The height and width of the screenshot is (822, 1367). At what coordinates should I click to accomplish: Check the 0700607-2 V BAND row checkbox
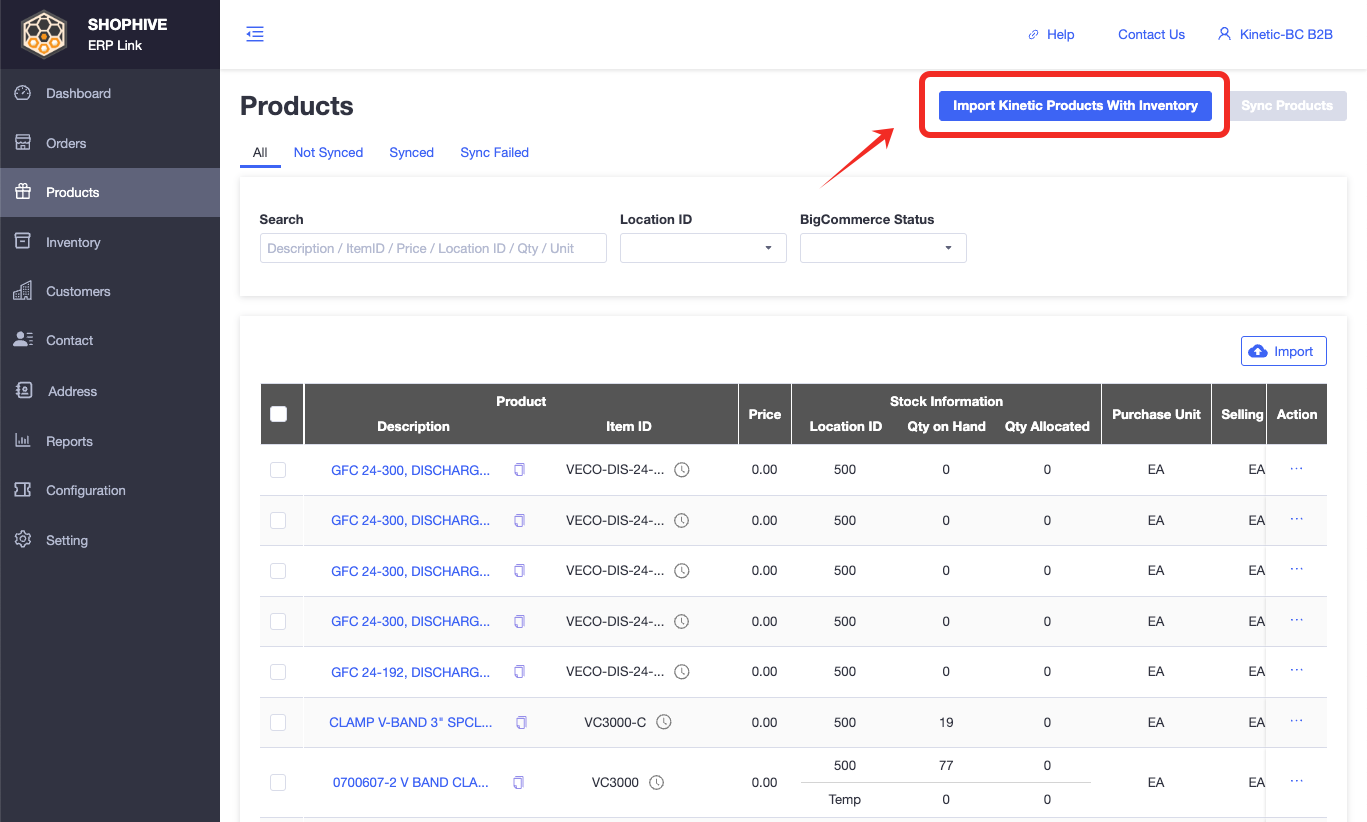coord(278,782)
